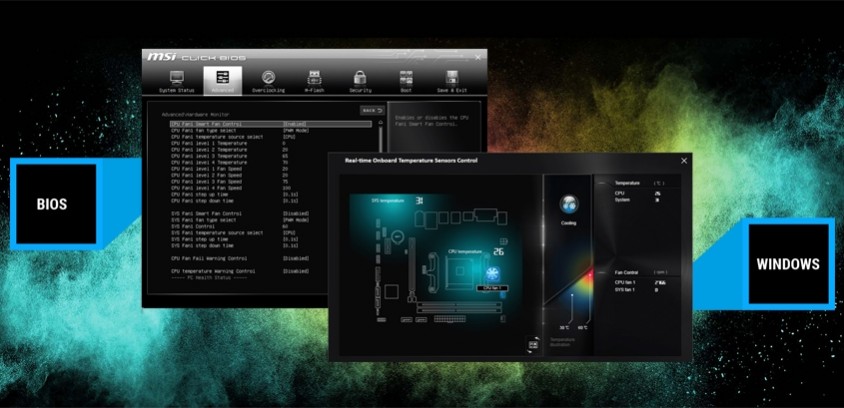Select the Save & Exit tab
The height and width of the screenshot is (408, 844).
pos(452,81)
